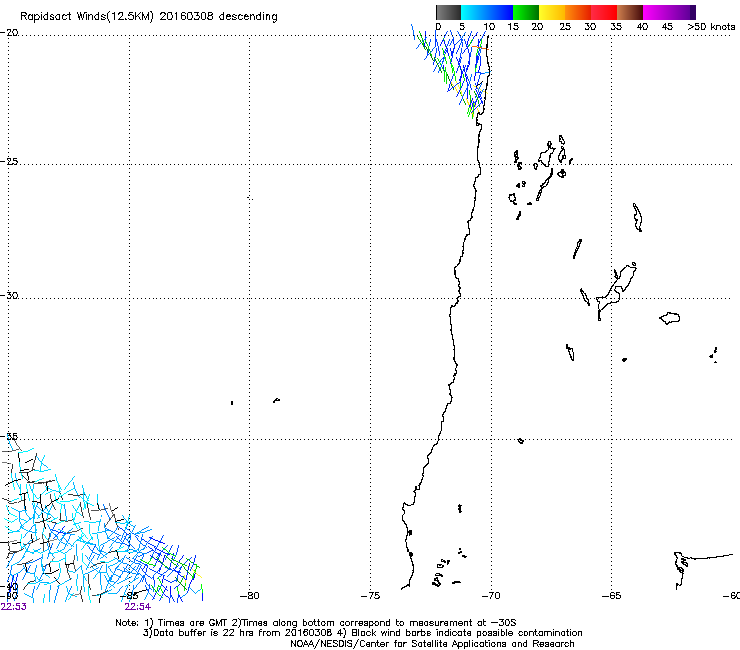Click the '-65' longitude axis label

[612, 596]
